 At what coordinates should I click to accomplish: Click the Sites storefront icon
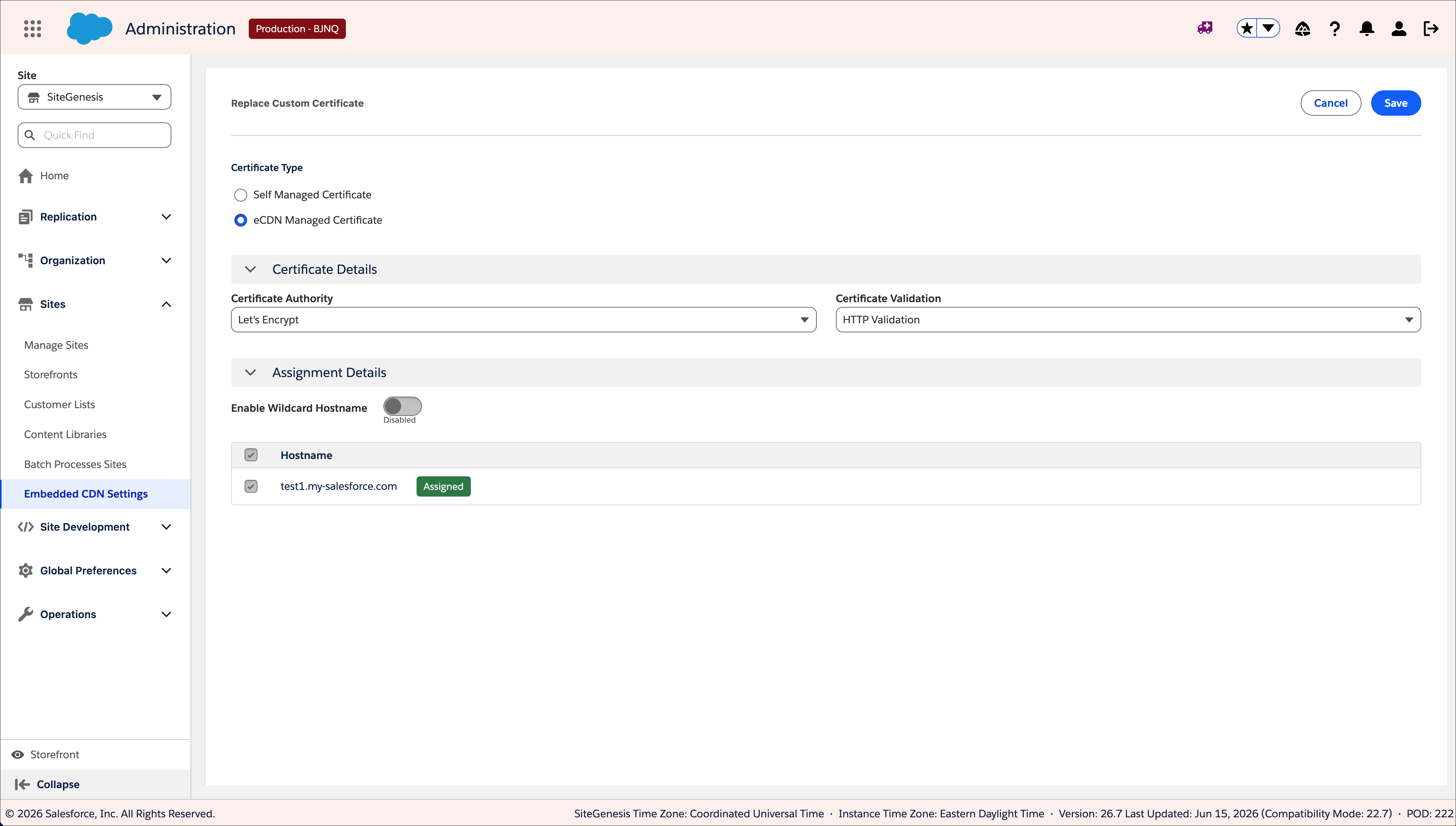(25, 304)
